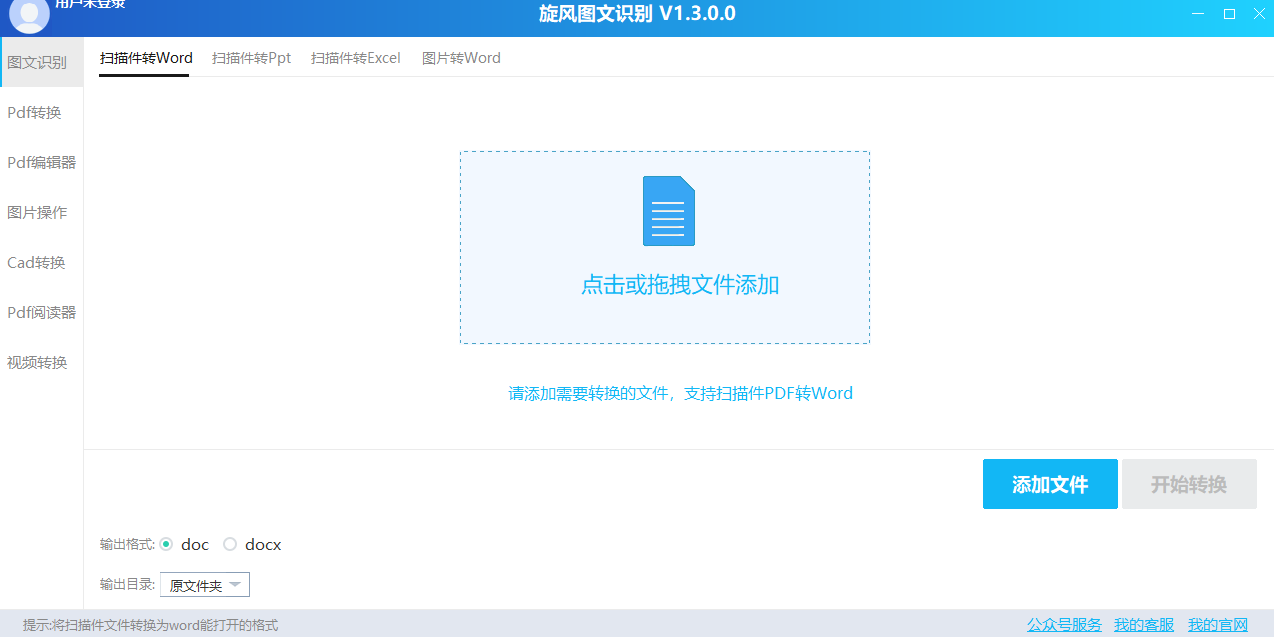
Task: Go to Pdf编辑器 in the sidebar
Action: (x=41, y=162)
